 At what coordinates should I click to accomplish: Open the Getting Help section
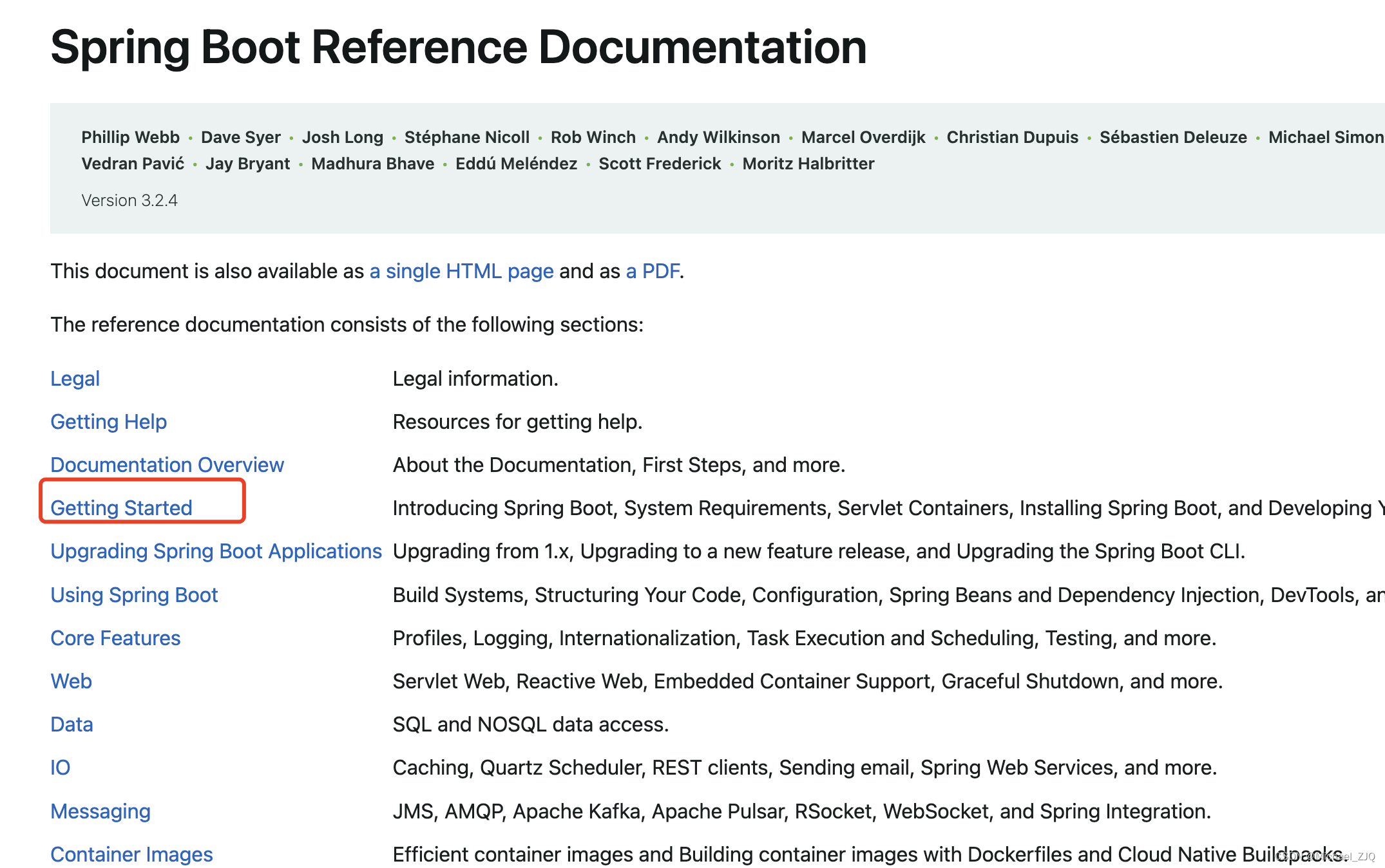click(108, 422)
